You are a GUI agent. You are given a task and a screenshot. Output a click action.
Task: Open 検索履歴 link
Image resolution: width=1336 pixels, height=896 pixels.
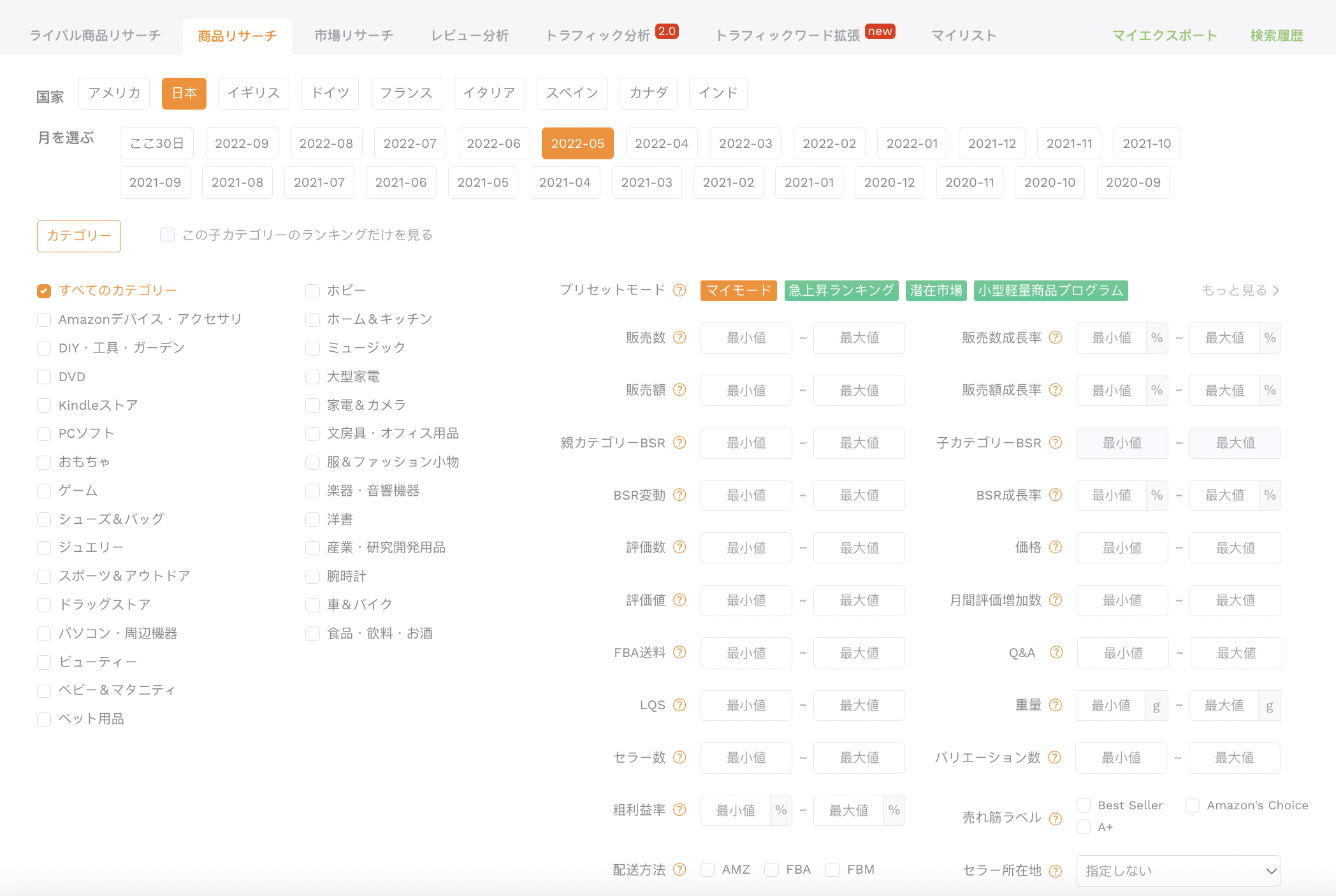[1277, 35]
